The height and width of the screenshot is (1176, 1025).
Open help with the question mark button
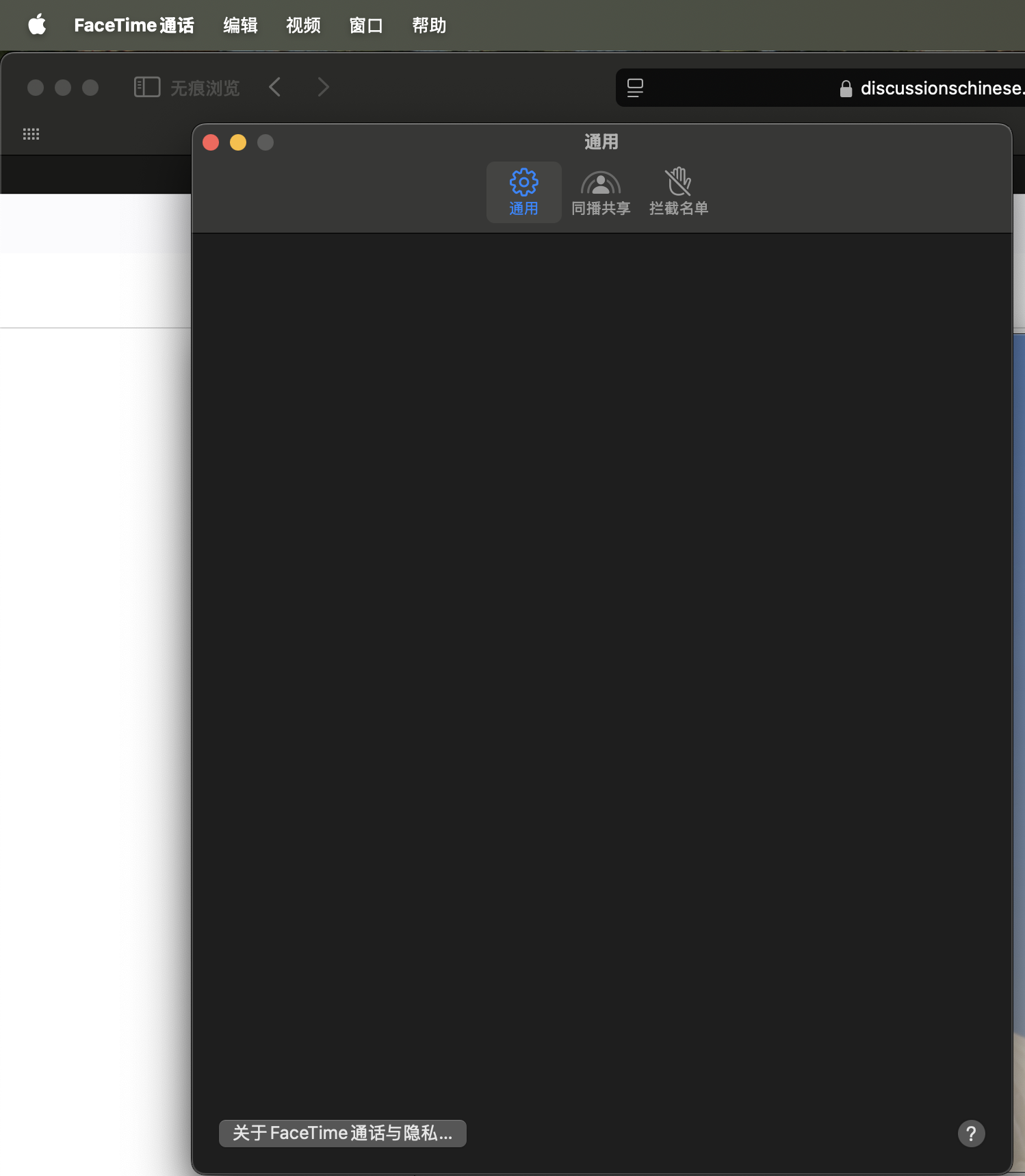click(971, 1134)
